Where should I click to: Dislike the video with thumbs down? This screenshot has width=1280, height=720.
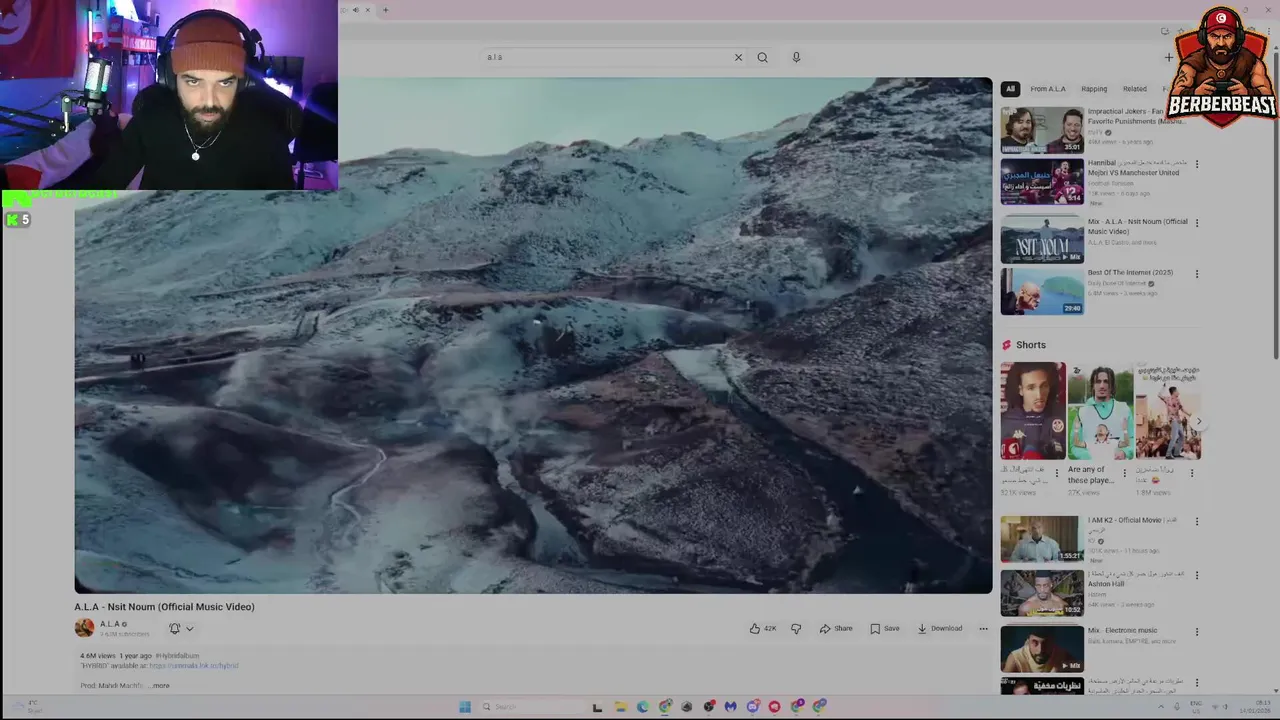click(796, 628)
